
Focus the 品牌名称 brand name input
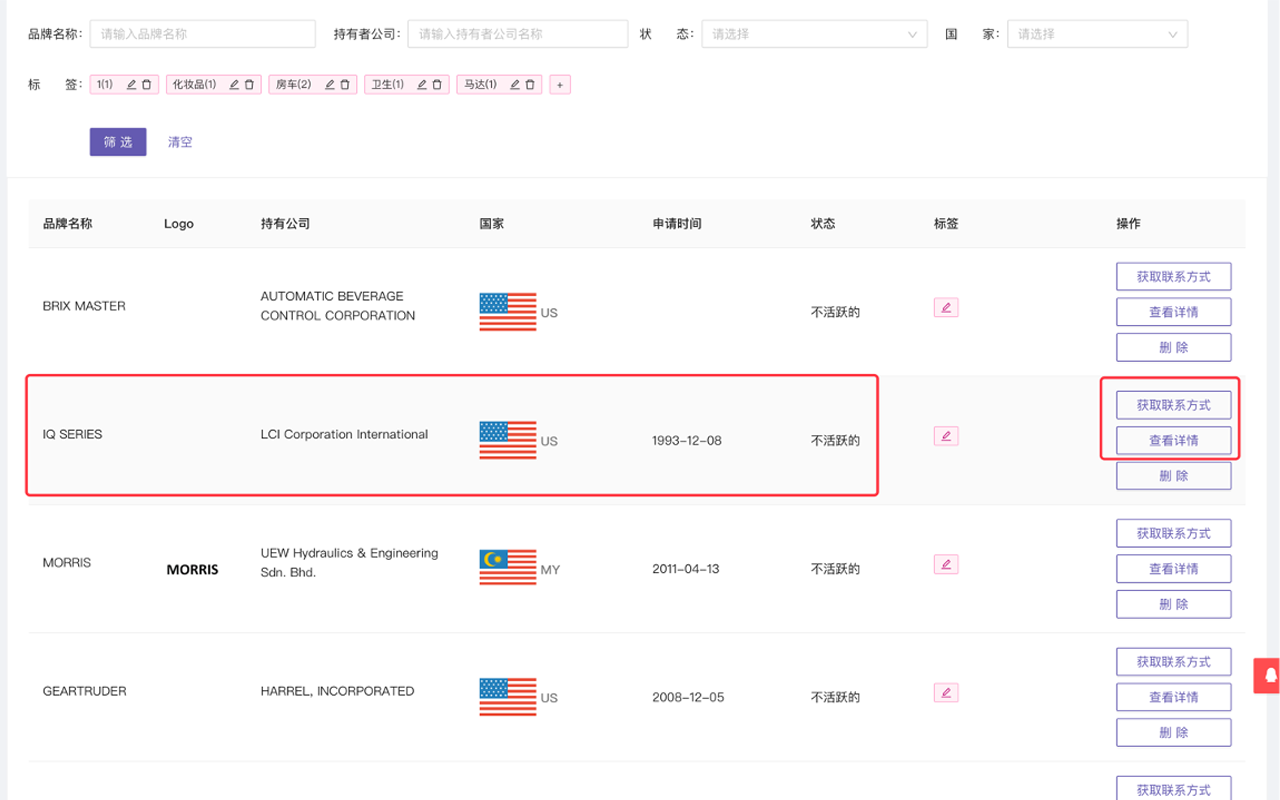(202, 34)
